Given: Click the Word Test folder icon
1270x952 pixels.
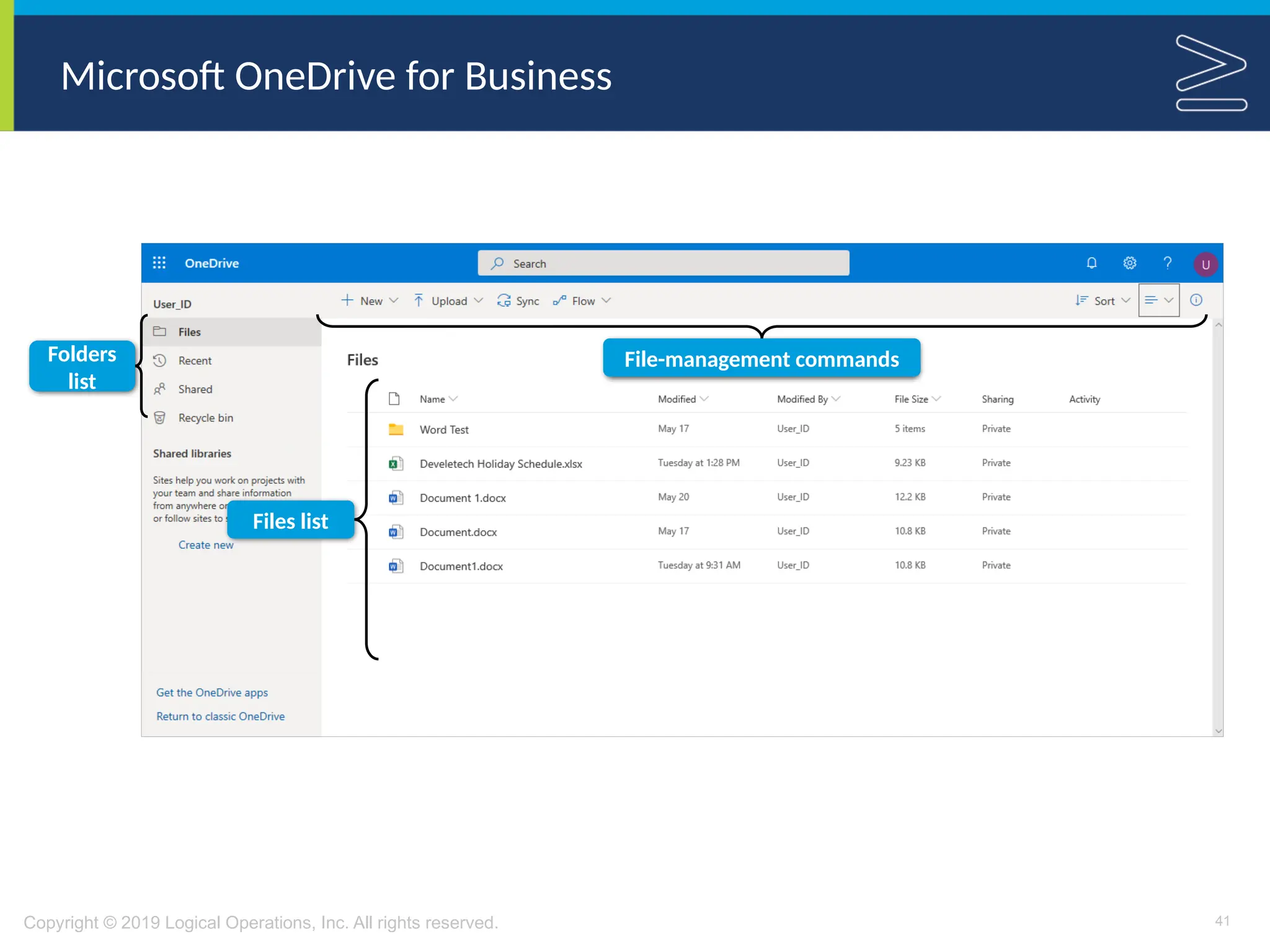Looking at the screenshot, I should click(396, 429).
